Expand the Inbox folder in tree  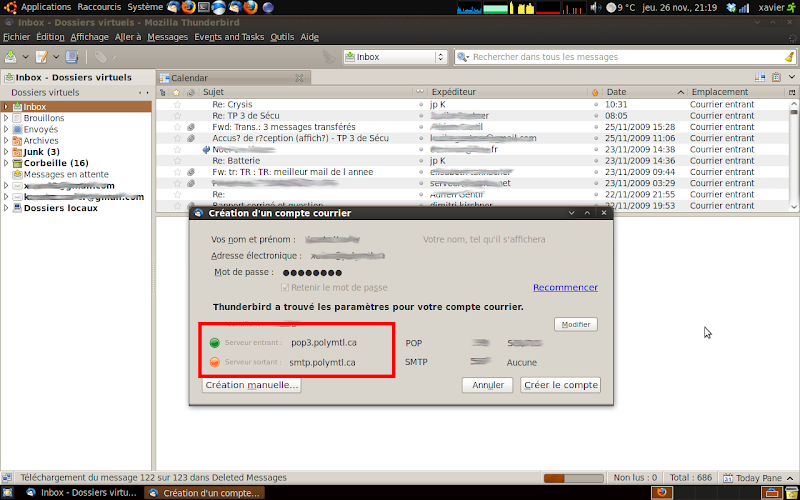click(6, 107)
